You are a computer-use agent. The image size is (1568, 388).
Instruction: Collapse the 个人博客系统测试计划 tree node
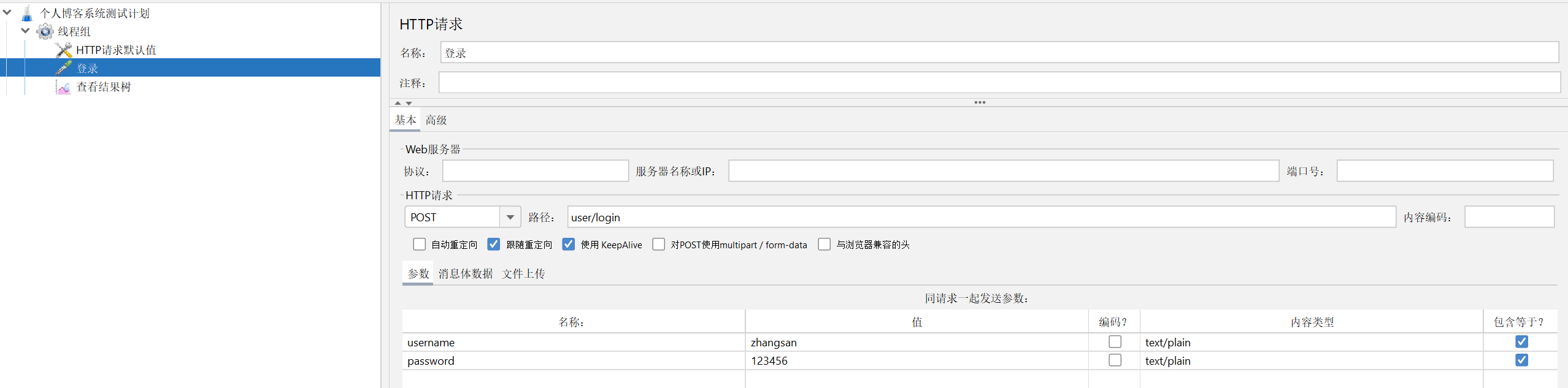pos(7,12)
